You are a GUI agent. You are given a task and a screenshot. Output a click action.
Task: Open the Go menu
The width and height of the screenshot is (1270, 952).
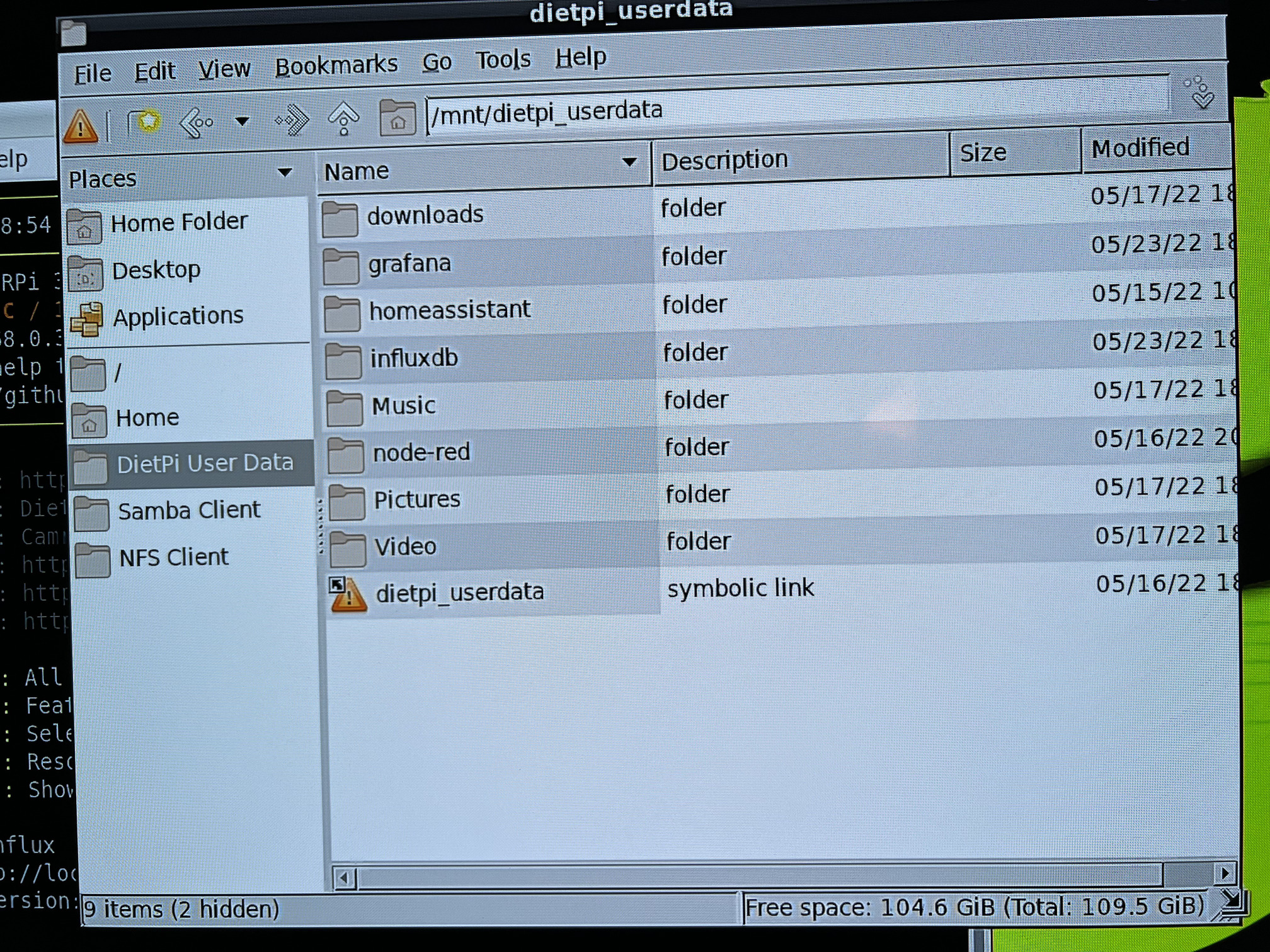point(437,62)
